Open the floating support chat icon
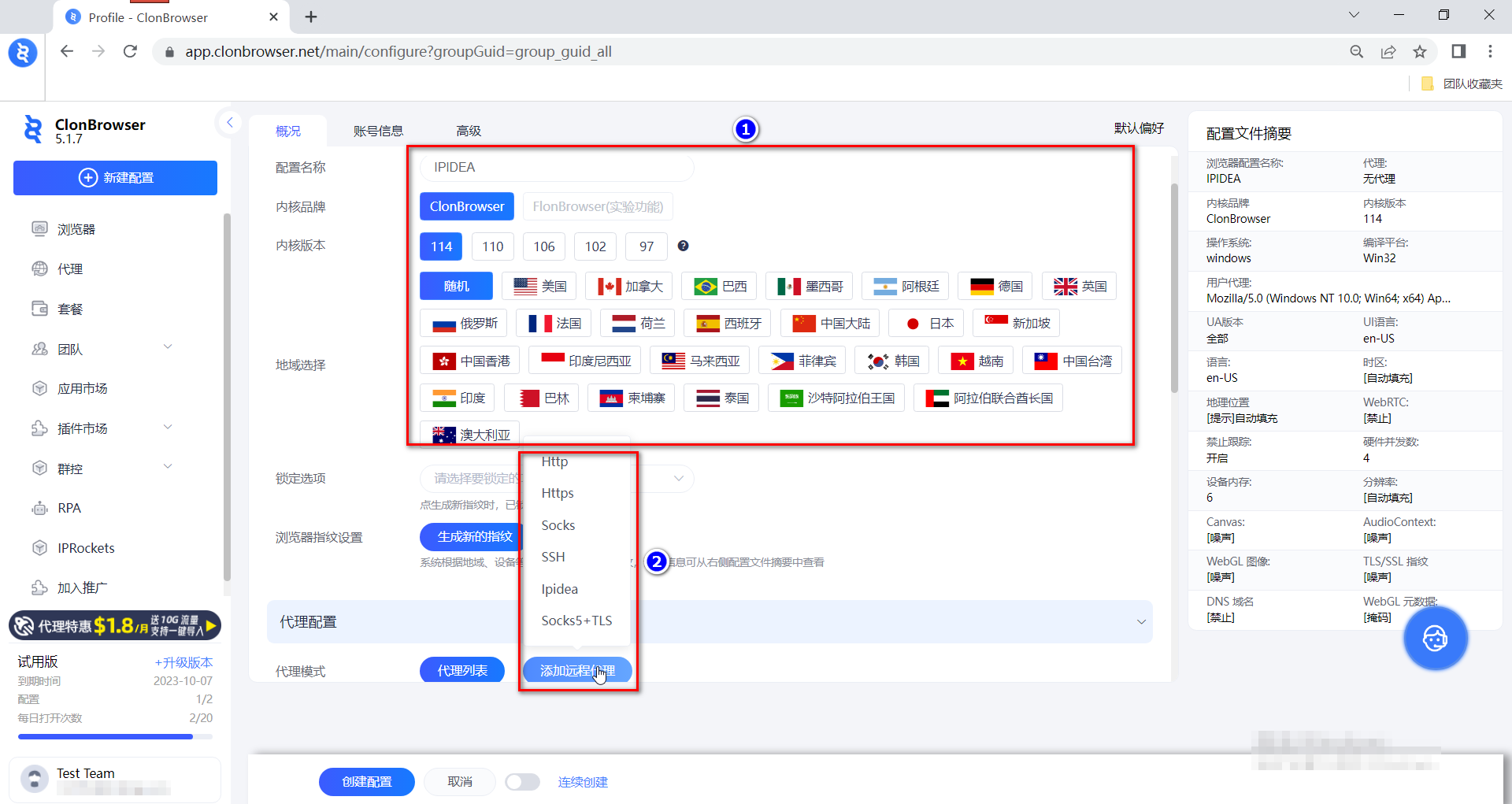Viewport: 1512px width, 804px height. 1435,638
